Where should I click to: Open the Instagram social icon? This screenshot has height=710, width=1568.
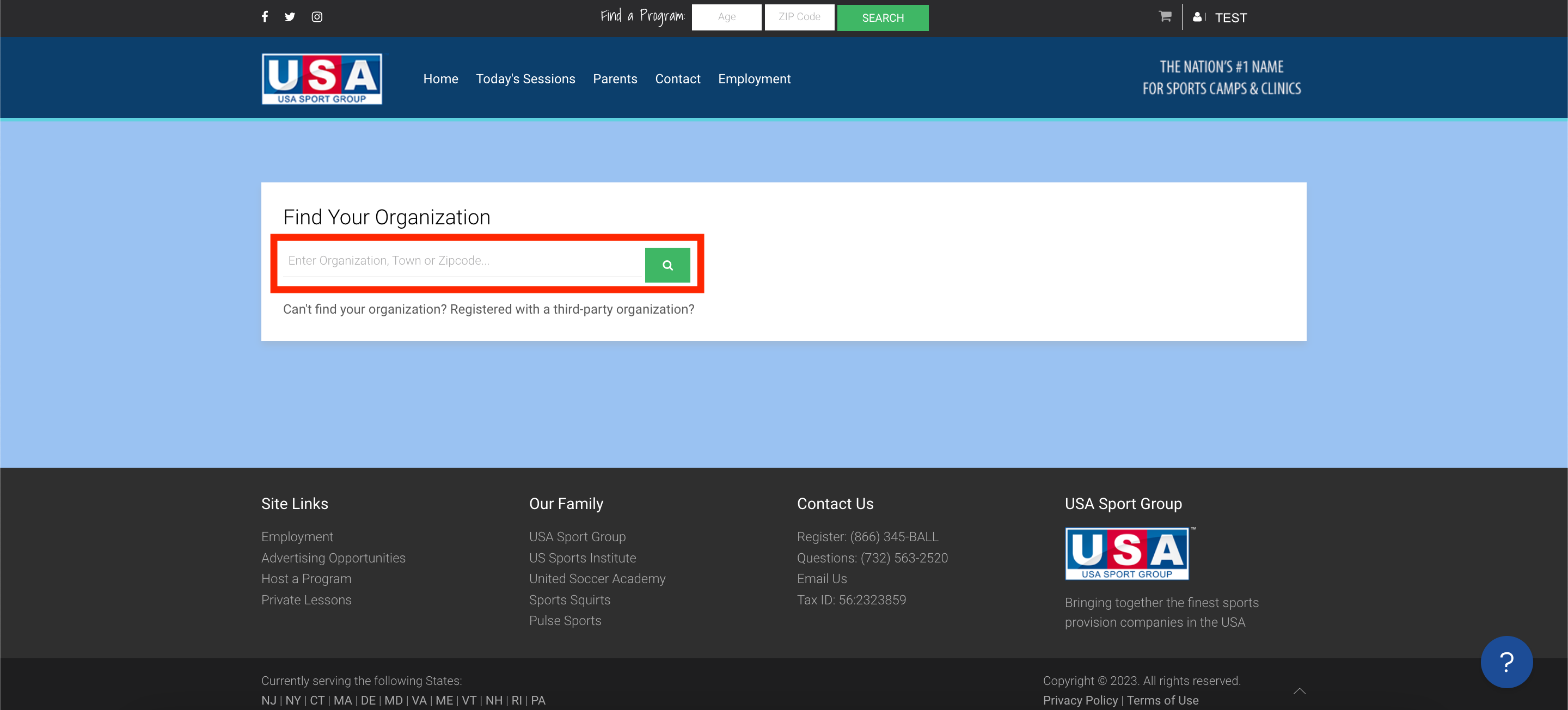tap(317, 16)
